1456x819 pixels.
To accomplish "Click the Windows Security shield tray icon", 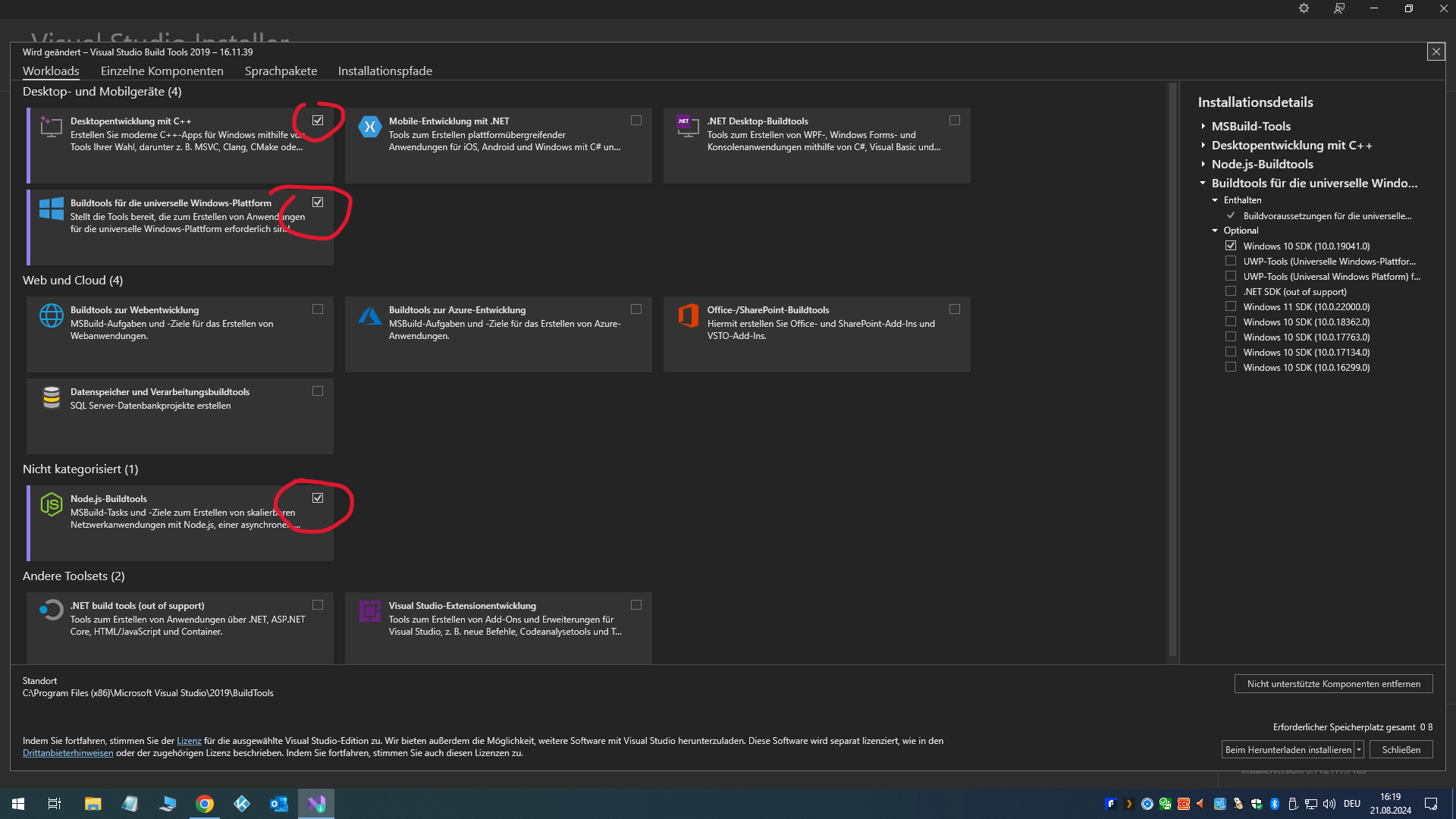I will coord(1257,804).
